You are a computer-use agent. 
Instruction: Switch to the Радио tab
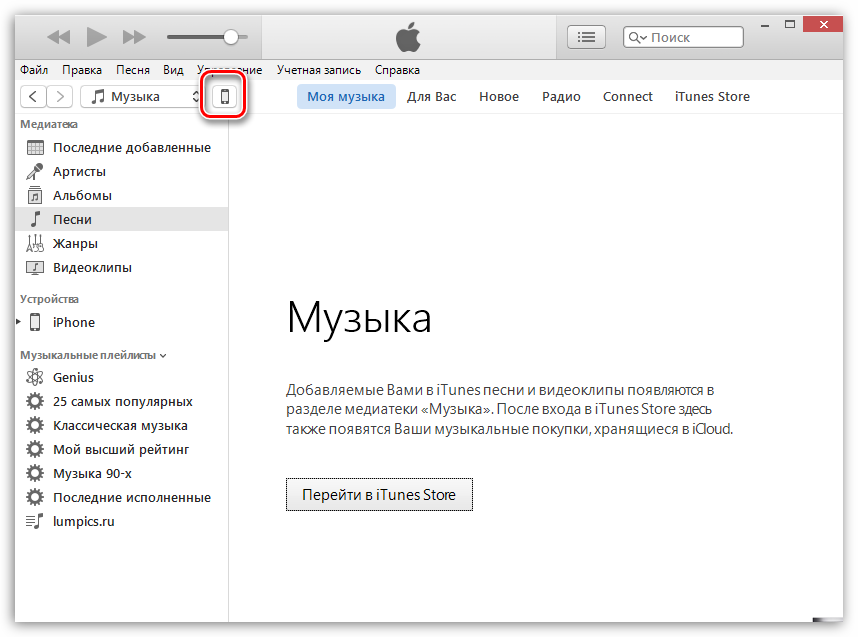(x=561, y=96)
